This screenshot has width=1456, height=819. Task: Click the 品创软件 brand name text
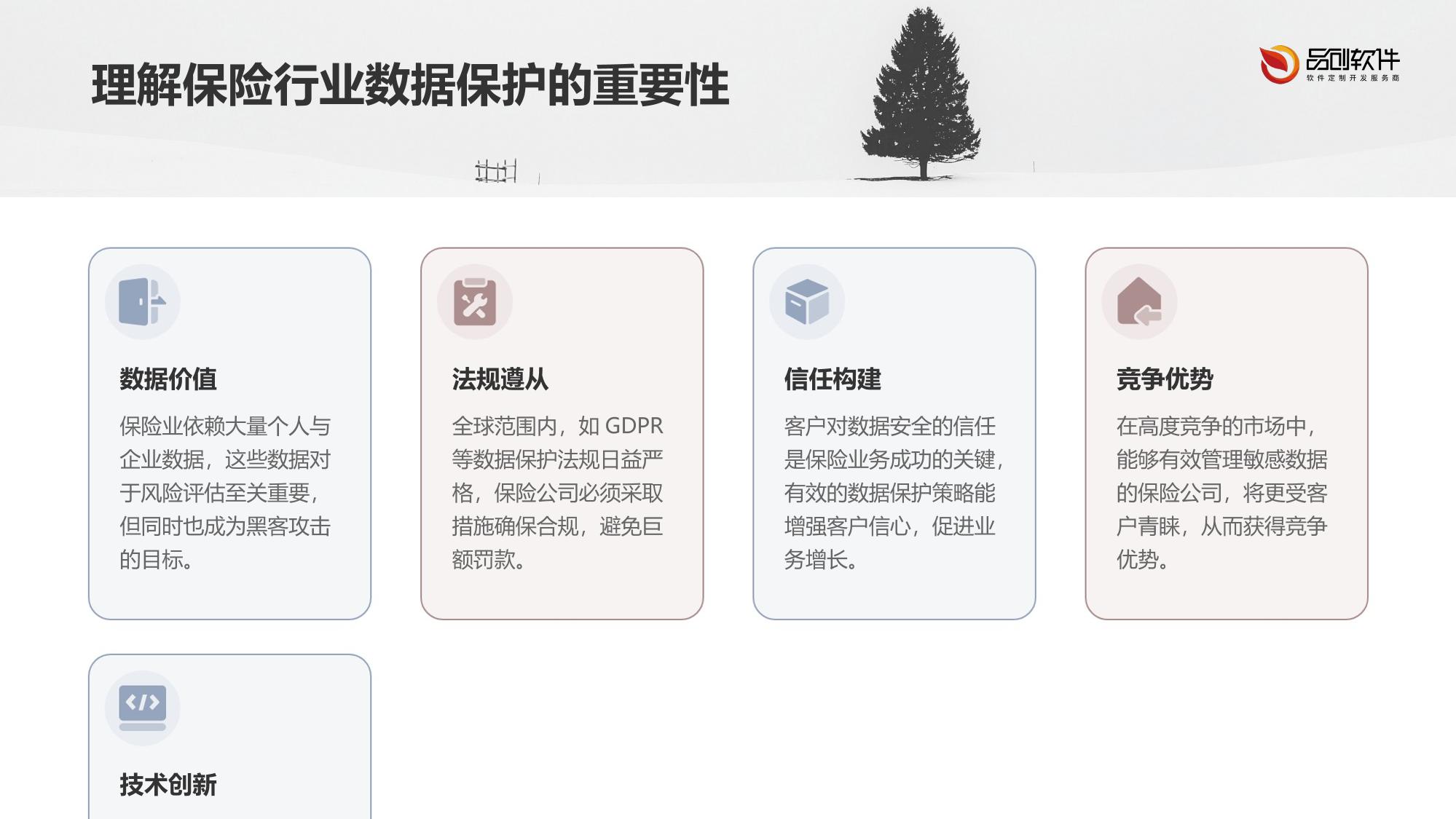[x=1353, y=60]
